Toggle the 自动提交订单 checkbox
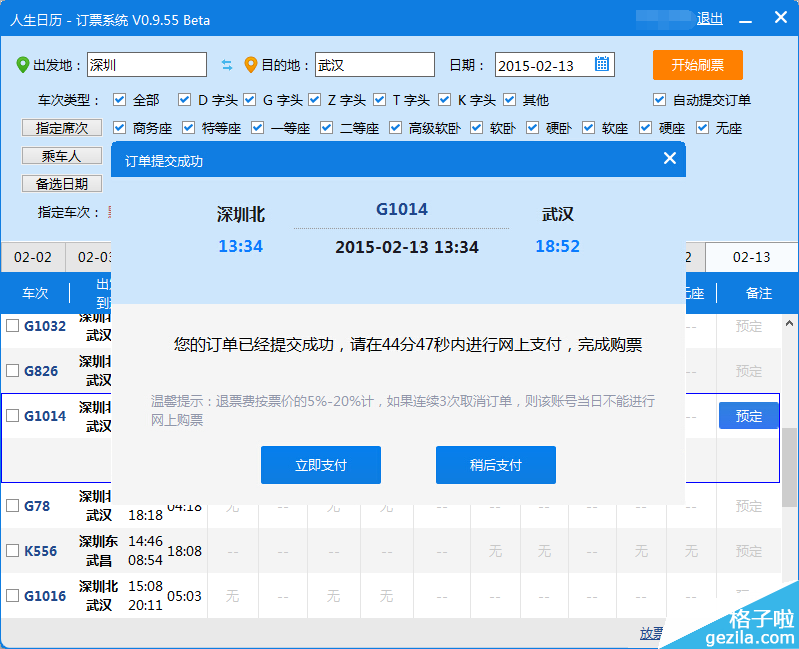 coord(660,100)
